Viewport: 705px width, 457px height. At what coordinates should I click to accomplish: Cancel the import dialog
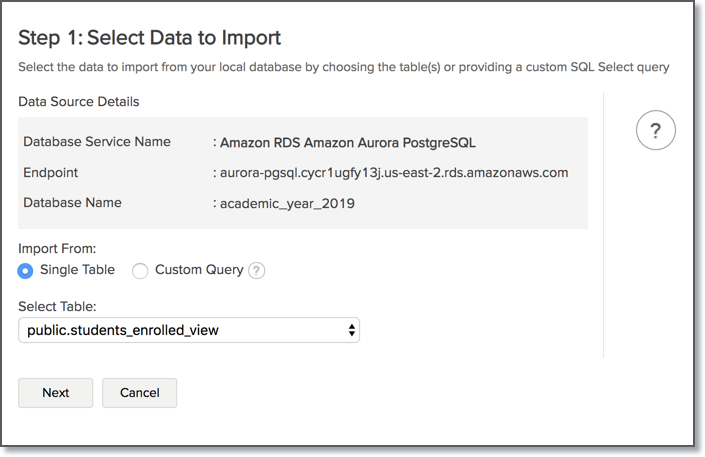139,393
